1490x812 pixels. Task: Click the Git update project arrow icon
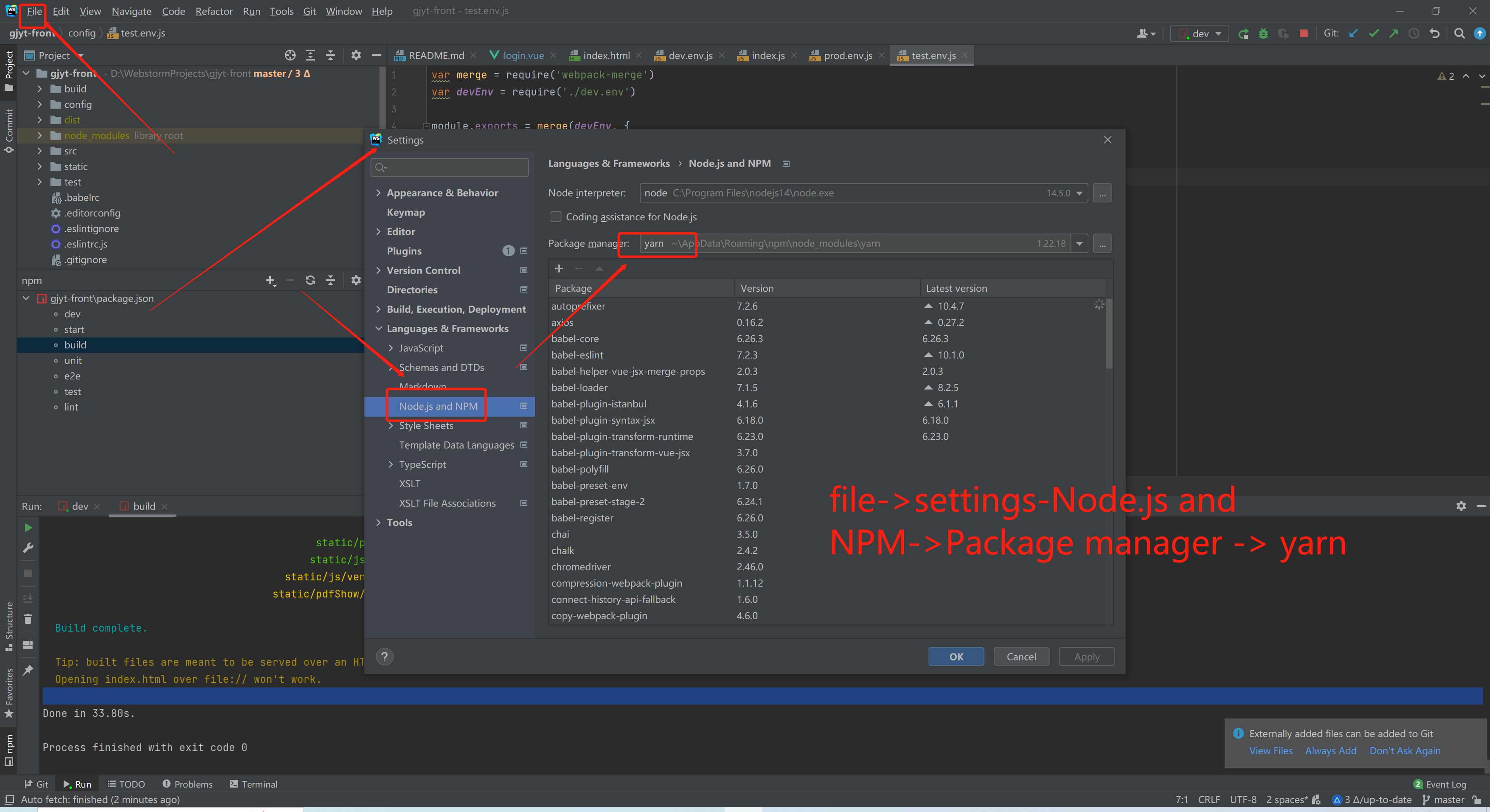1353,33
